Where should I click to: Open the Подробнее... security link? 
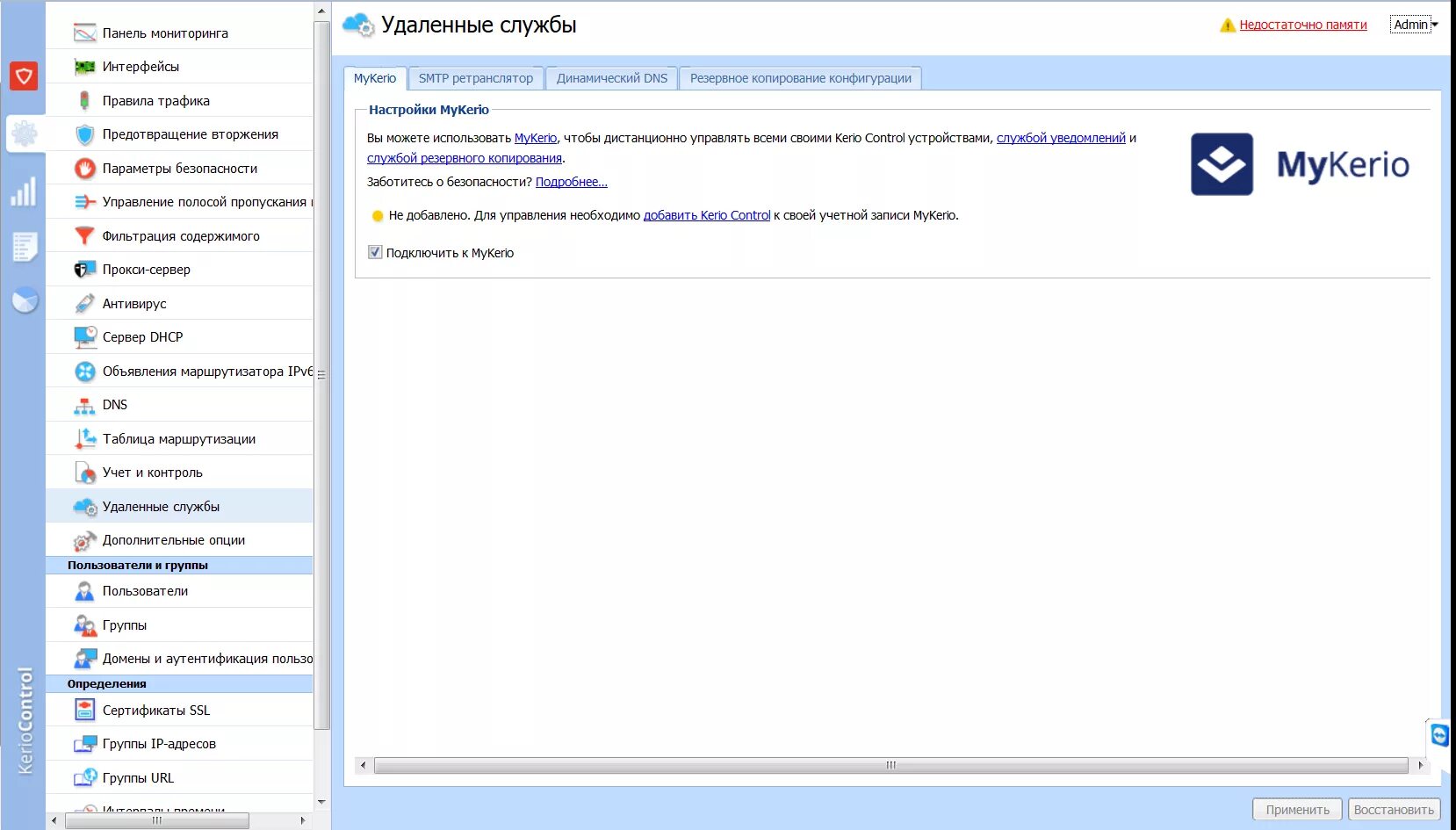(572, 182)
